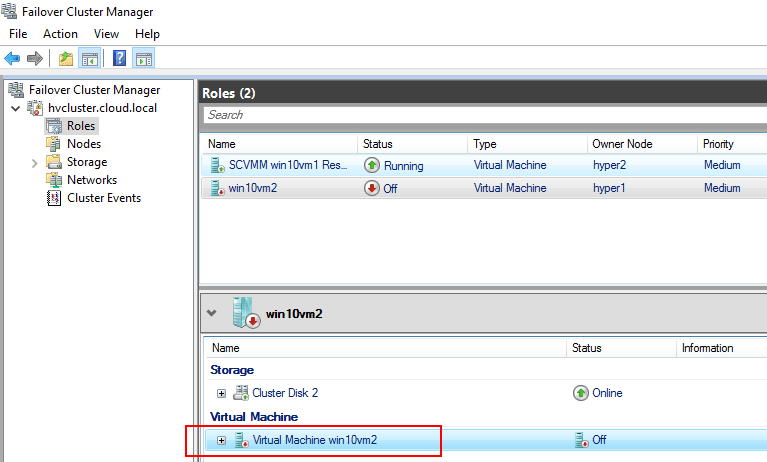Select Failover Cluster Manager root node

coord(94,90)
